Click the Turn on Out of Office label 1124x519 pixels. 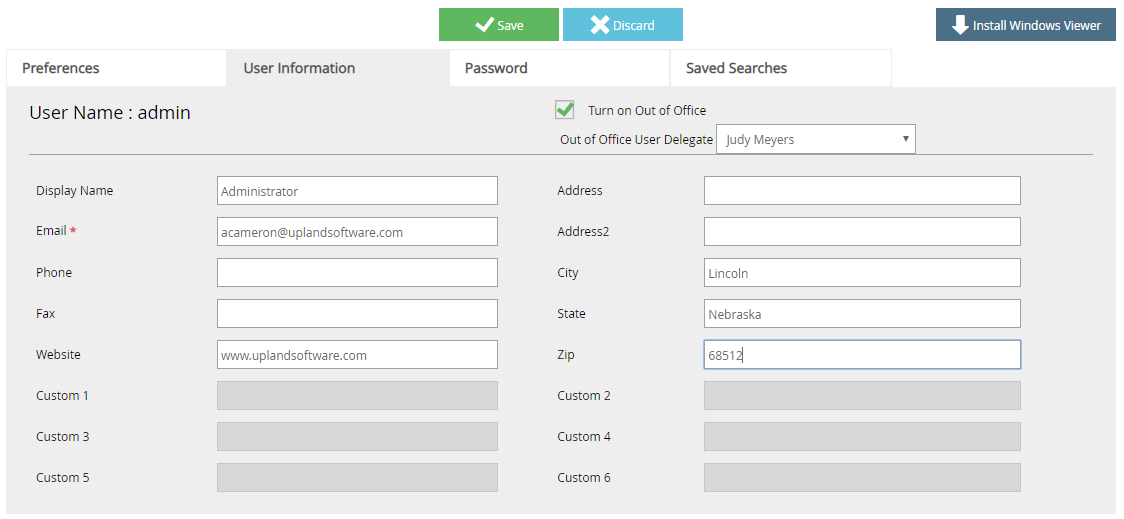[647, 110]
